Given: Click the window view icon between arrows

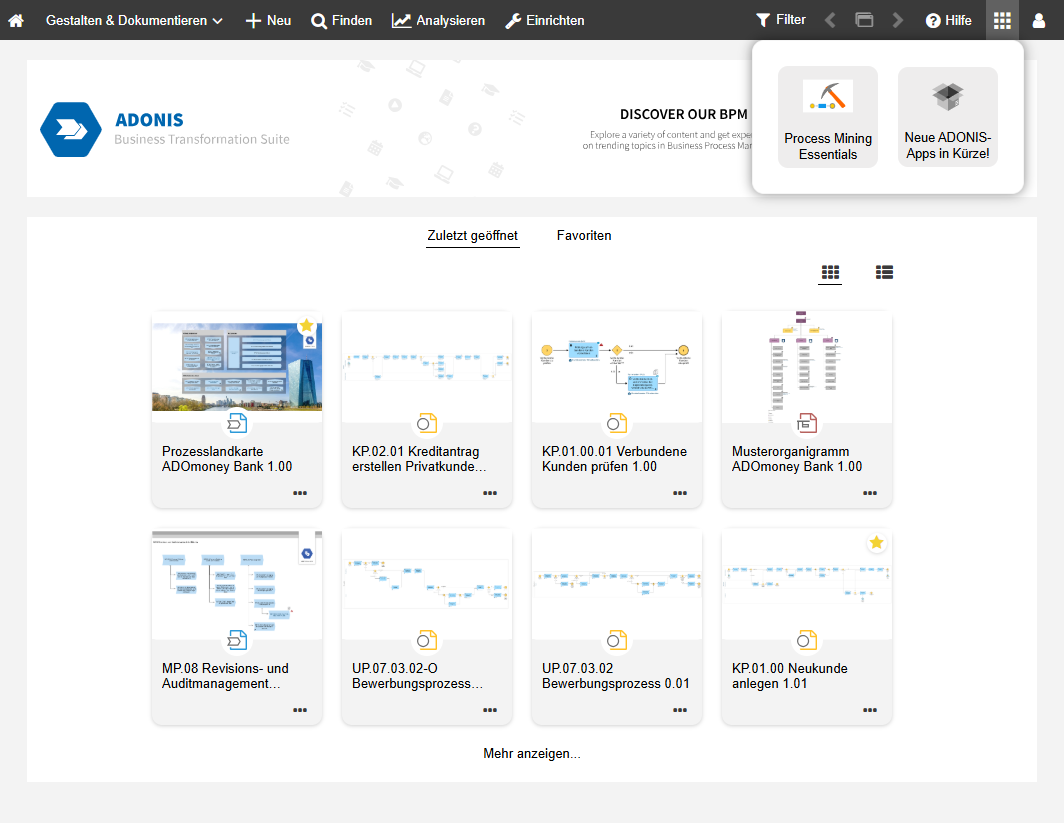Looking at the screenshot, I should pos(864,20).
